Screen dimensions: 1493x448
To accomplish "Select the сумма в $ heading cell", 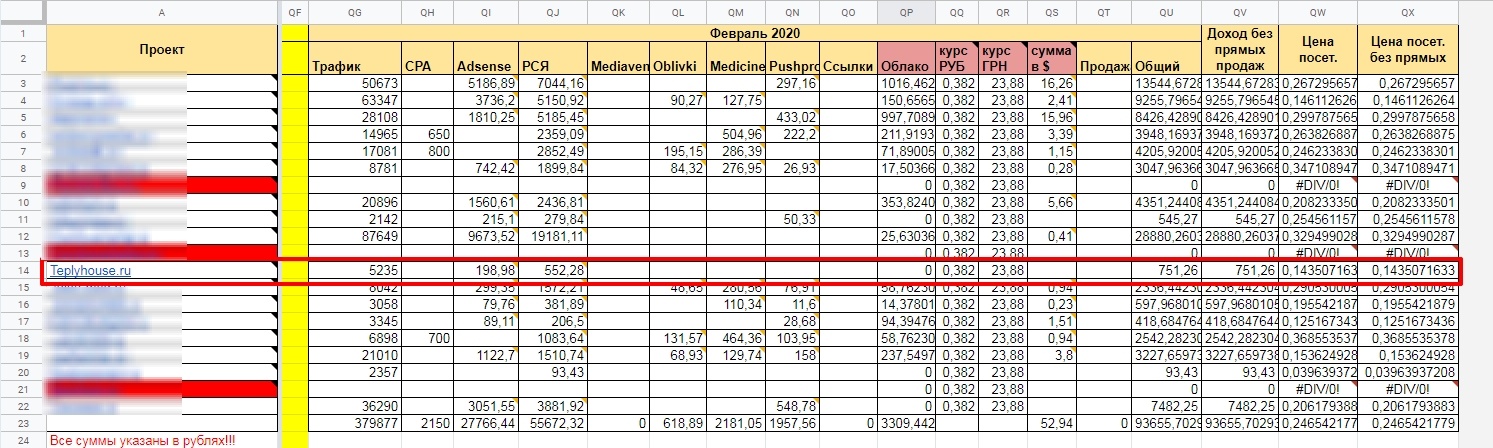I will point(1052,58).
